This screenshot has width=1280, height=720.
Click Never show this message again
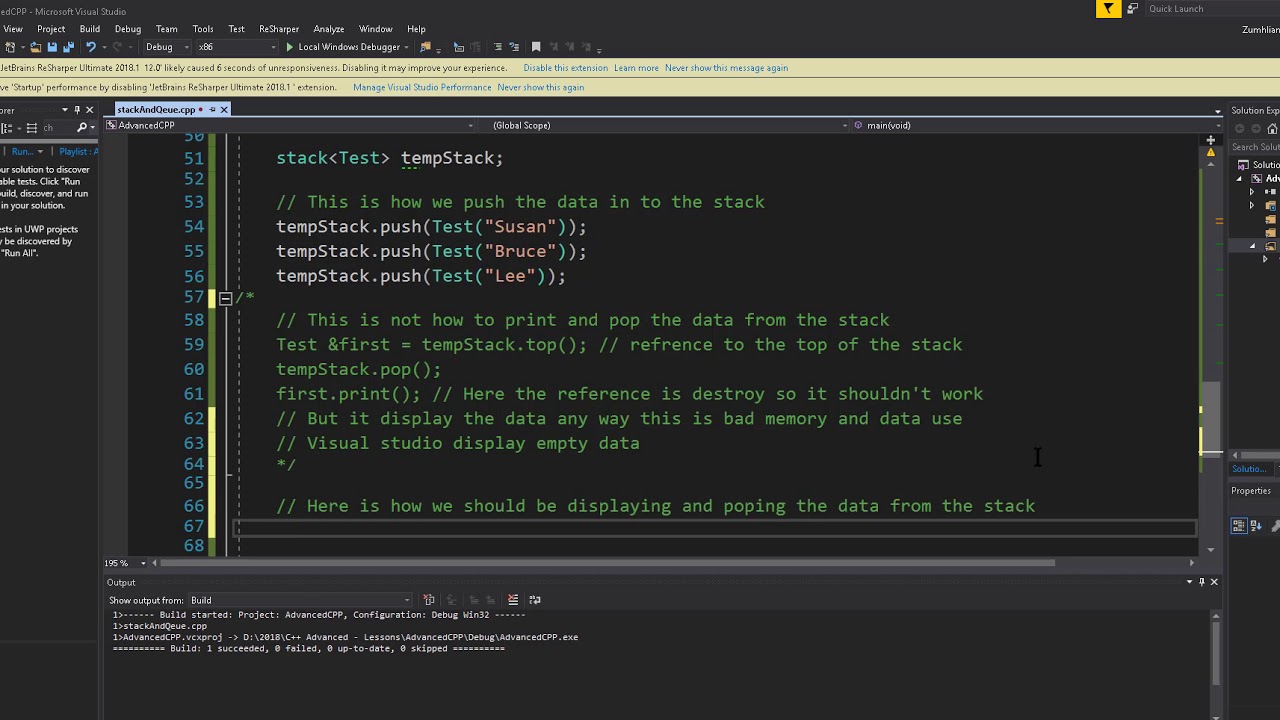tap(727, 68)
